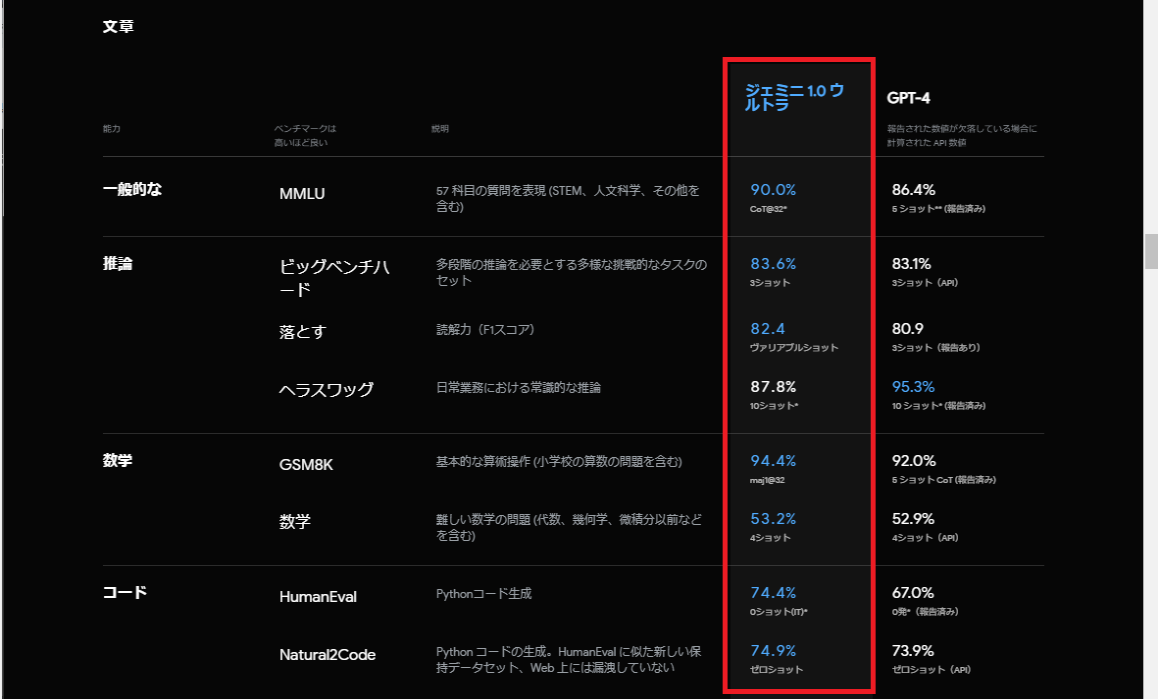Click the ベンチマークは高いほど良い header note

coord(305,136)
